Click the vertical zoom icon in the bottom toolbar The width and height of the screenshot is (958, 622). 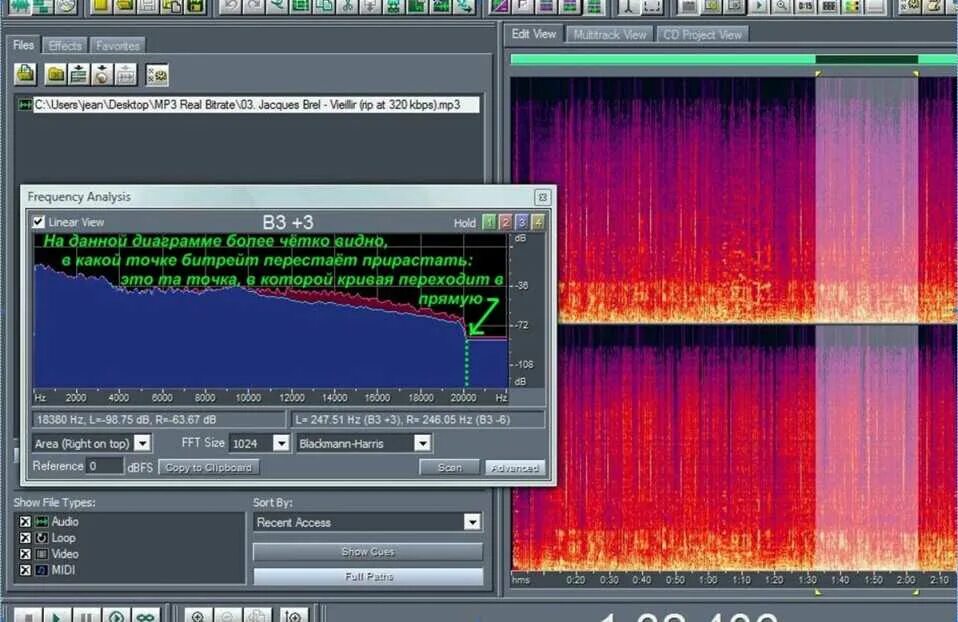click(293, 615)
